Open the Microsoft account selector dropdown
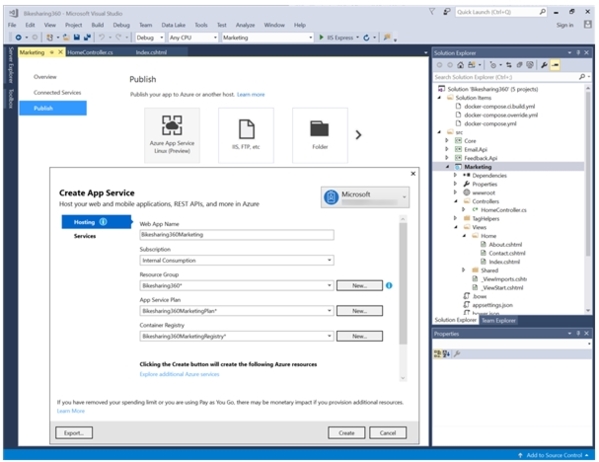This screenshot has height=462, width=599. point(365,197)
